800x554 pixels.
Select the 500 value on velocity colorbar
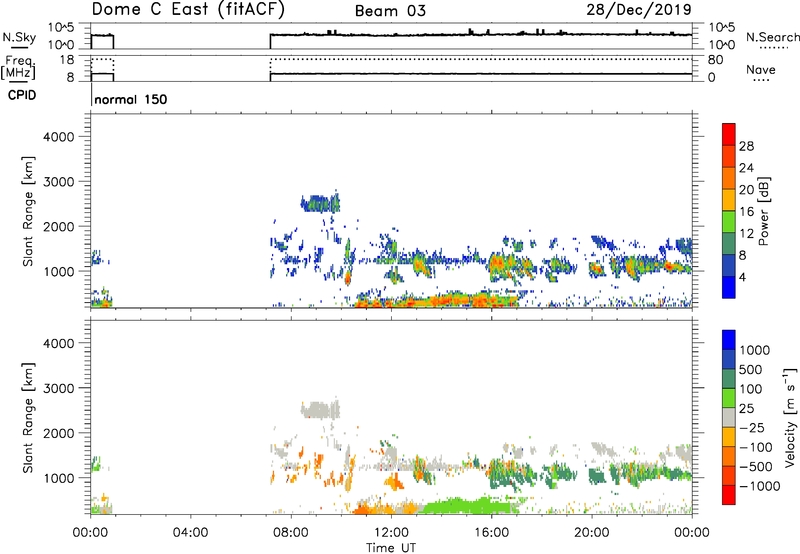click(753, 370)
